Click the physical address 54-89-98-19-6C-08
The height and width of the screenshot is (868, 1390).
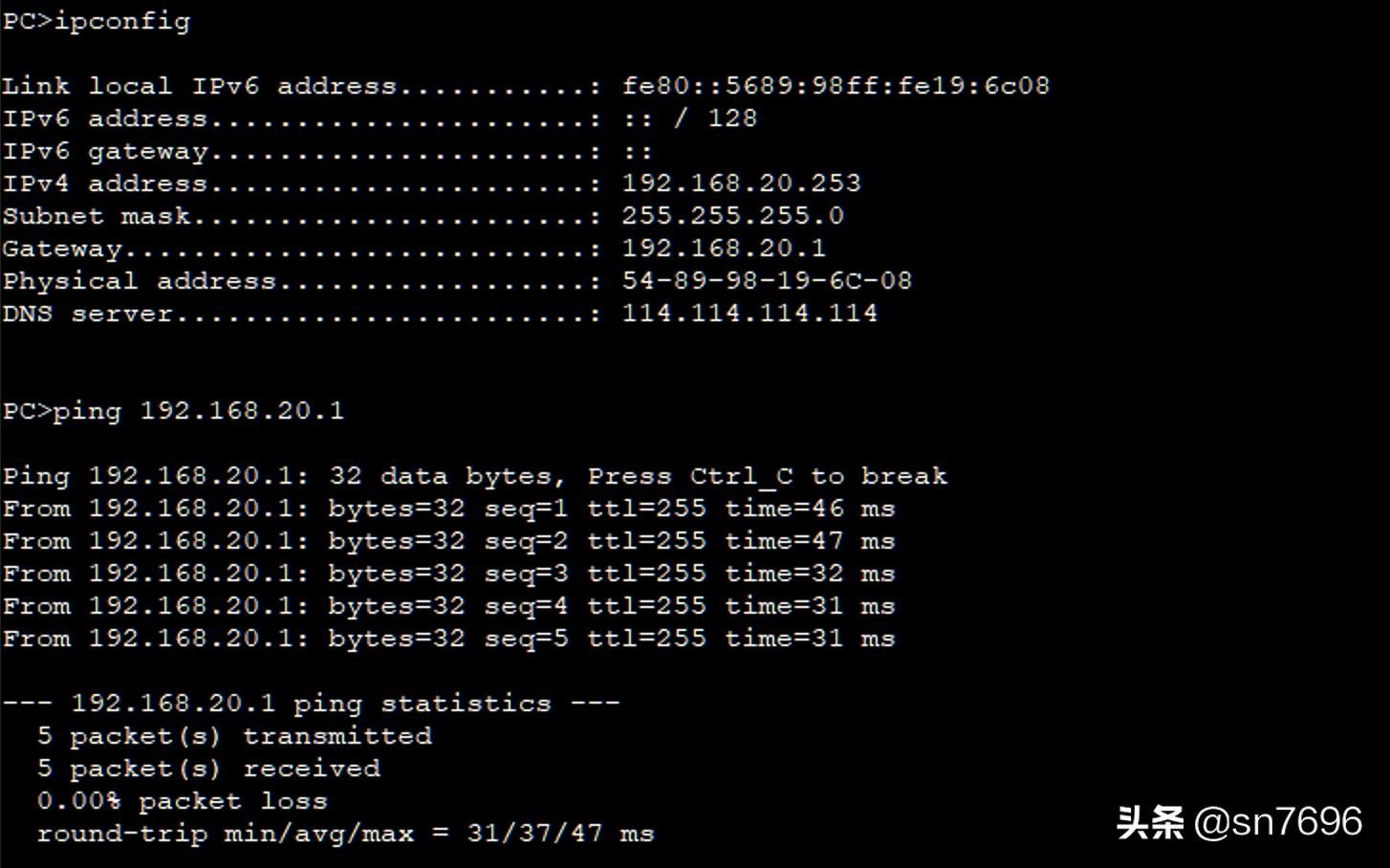767,281
